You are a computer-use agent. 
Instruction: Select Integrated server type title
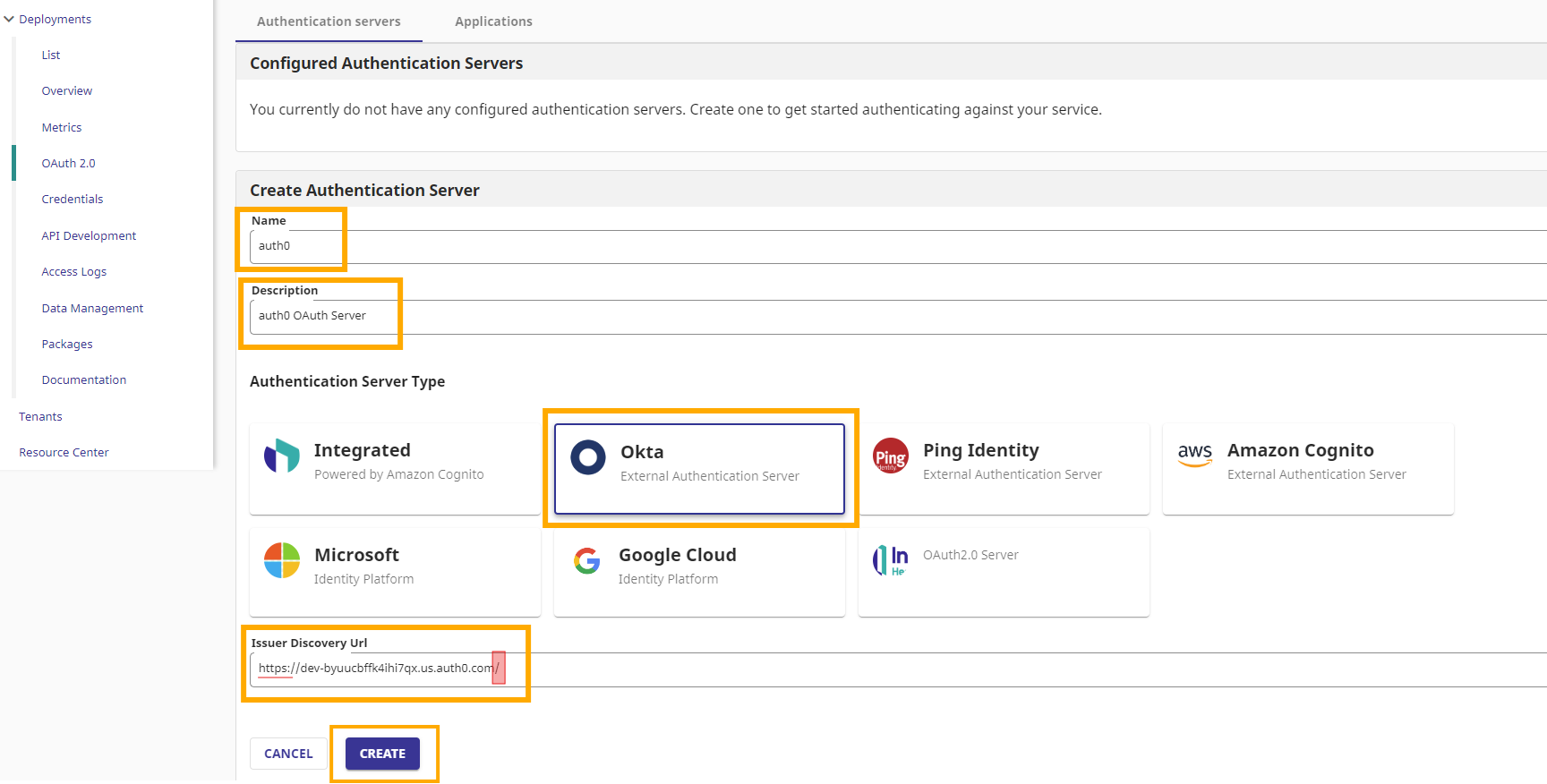point(362,450)
